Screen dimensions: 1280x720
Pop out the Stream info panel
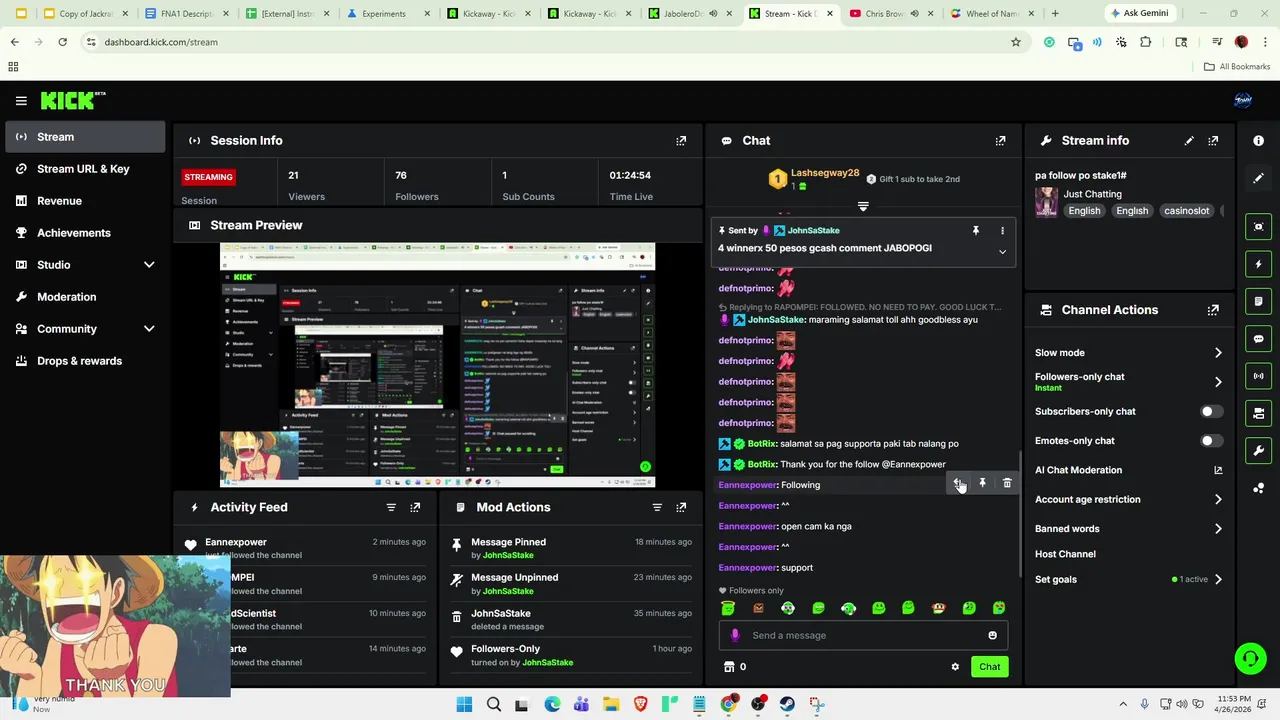(1213, 141)
